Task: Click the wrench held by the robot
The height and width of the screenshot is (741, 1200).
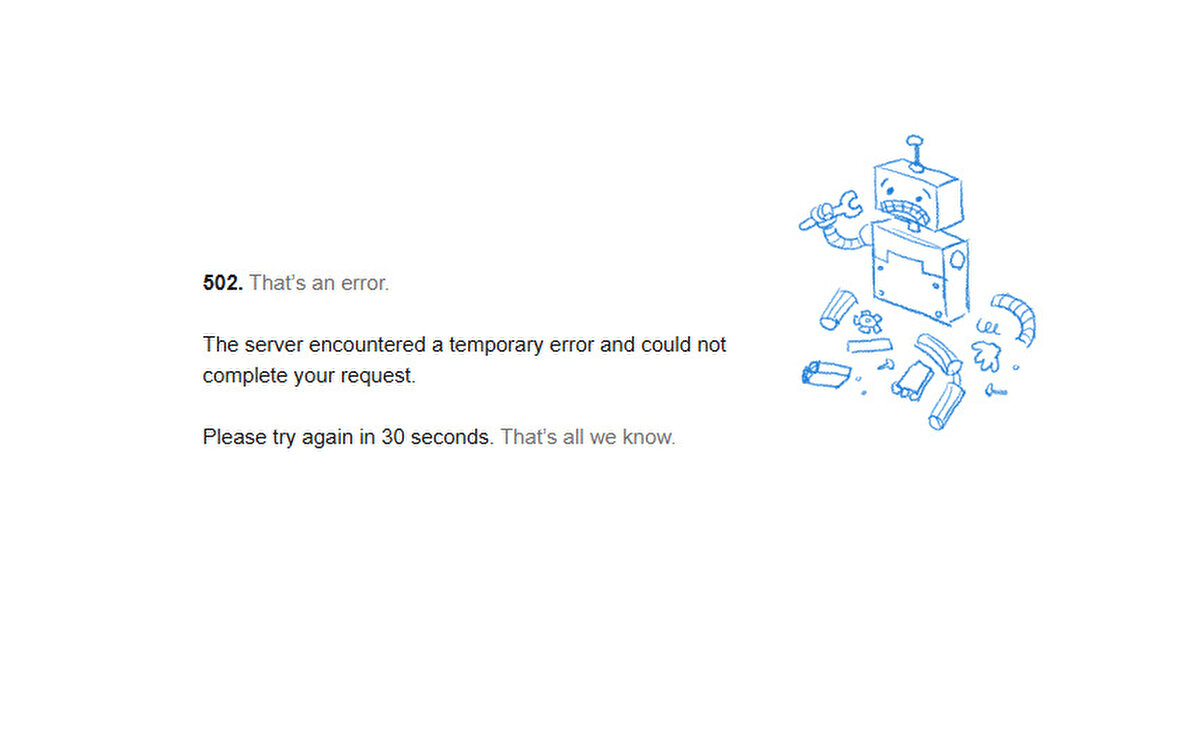Action: click(x=831, y=211)
